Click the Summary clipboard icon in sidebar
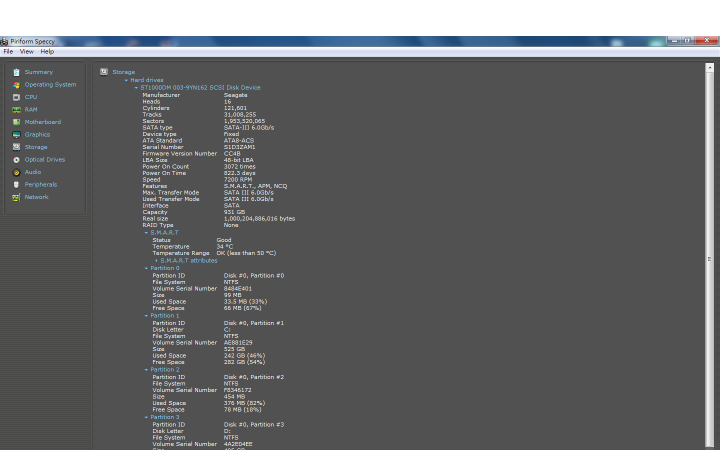Image resolution: width=720 pixels, height=450 pixels. coord(17,72)
